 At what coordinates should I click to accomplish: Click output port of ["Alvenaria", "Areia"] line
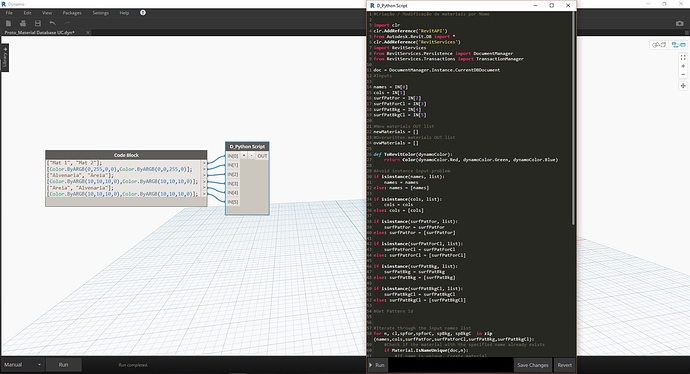click(204, 175)
